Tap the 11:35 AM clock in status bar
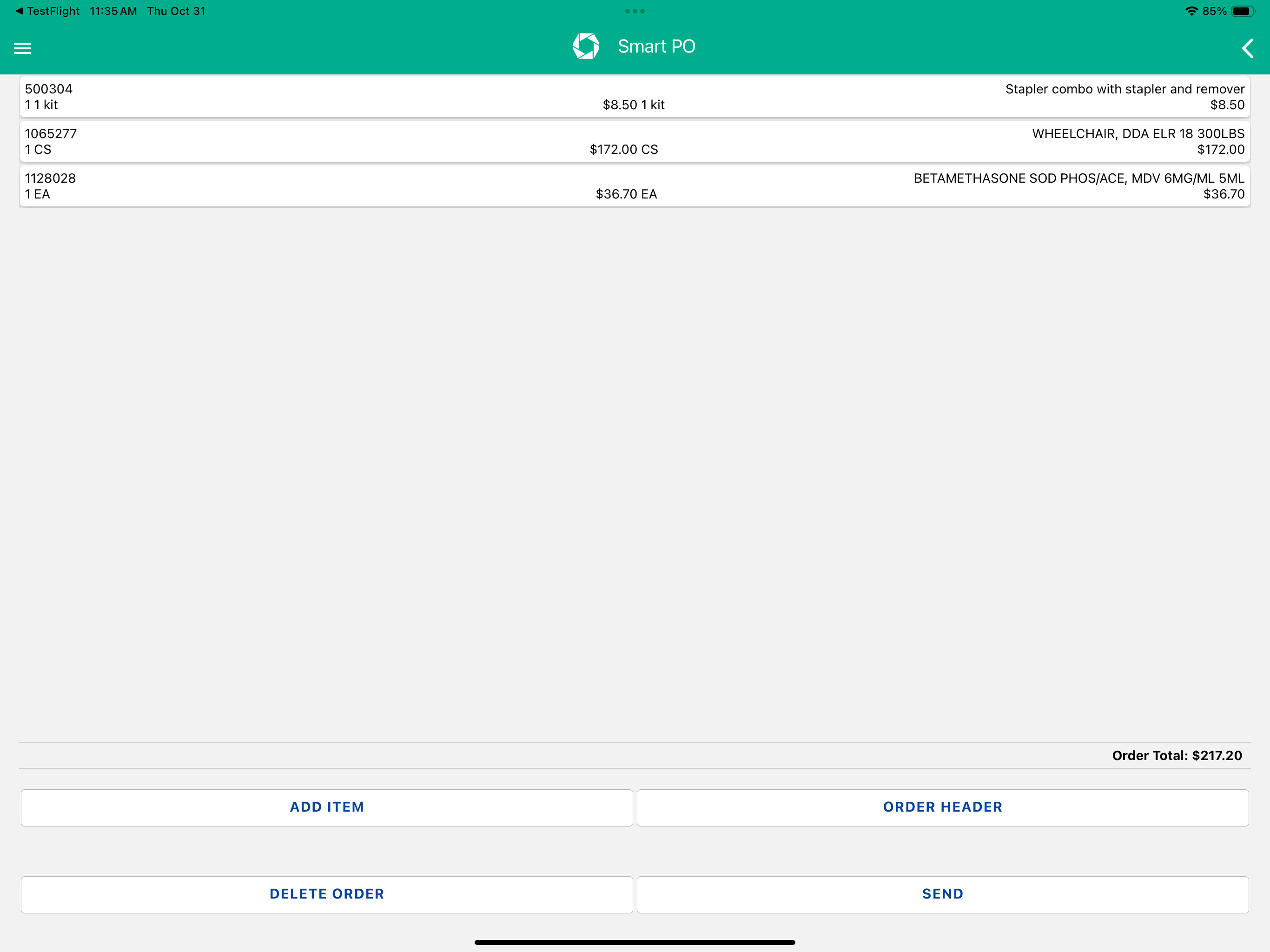The height and width of the screenshot is (952, 1270). 113,11
